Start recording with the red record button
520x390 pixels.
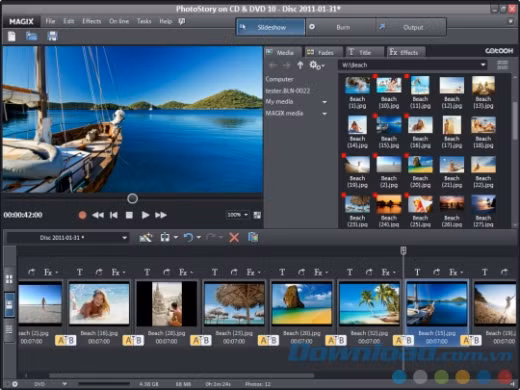coord(82,215)
